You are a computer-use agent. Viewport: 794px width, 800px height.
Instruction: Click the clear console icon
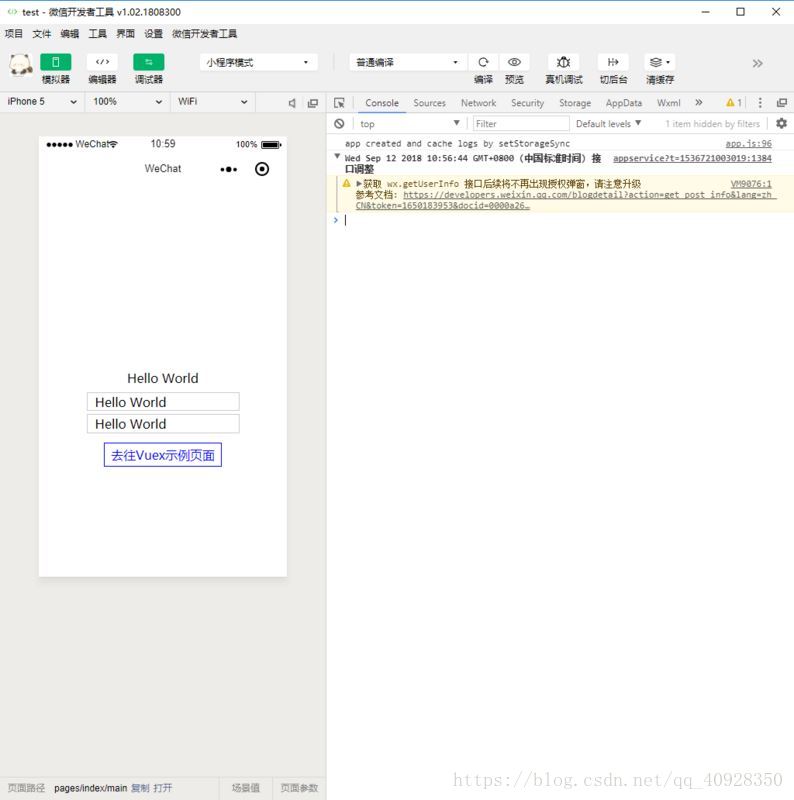tap(339, 123)
